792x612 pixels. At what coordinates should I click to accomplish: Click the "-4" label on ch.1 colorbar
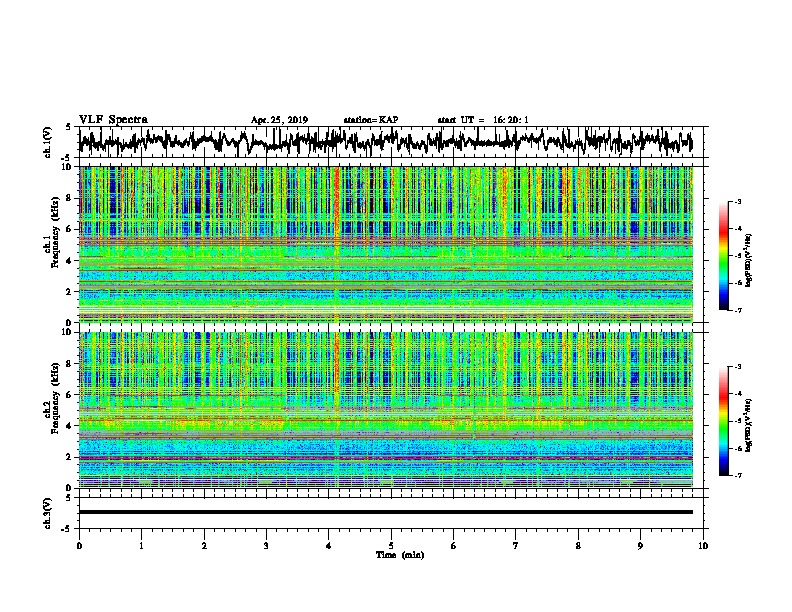coord(737,229)
